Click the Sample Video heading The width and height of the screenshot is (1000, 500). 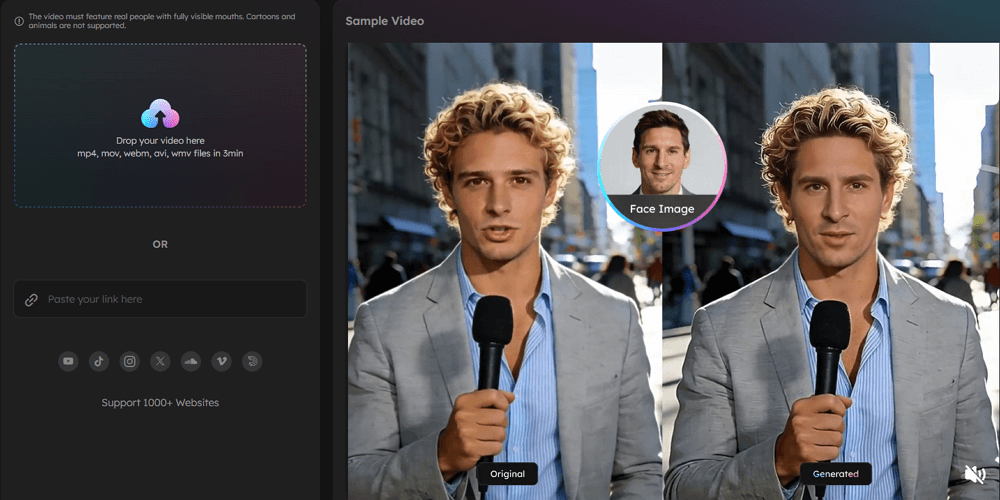(x=384, y=21)
